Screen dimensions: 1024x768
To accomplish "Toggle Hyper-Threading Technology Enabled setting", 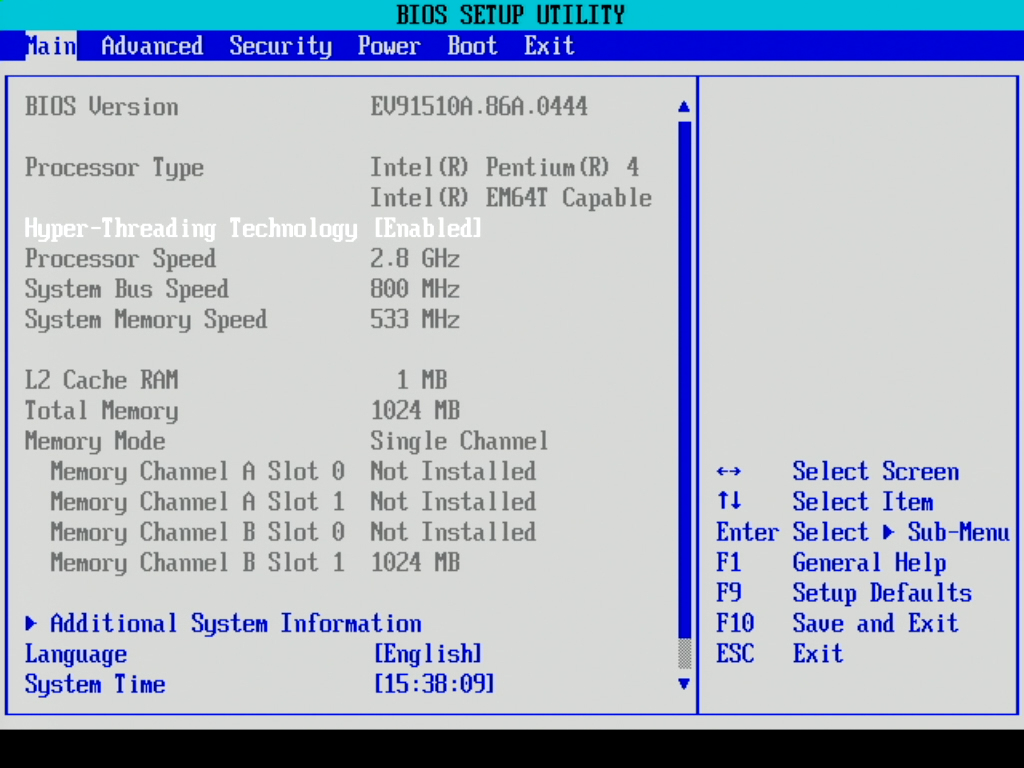I will tap(428, 229).
